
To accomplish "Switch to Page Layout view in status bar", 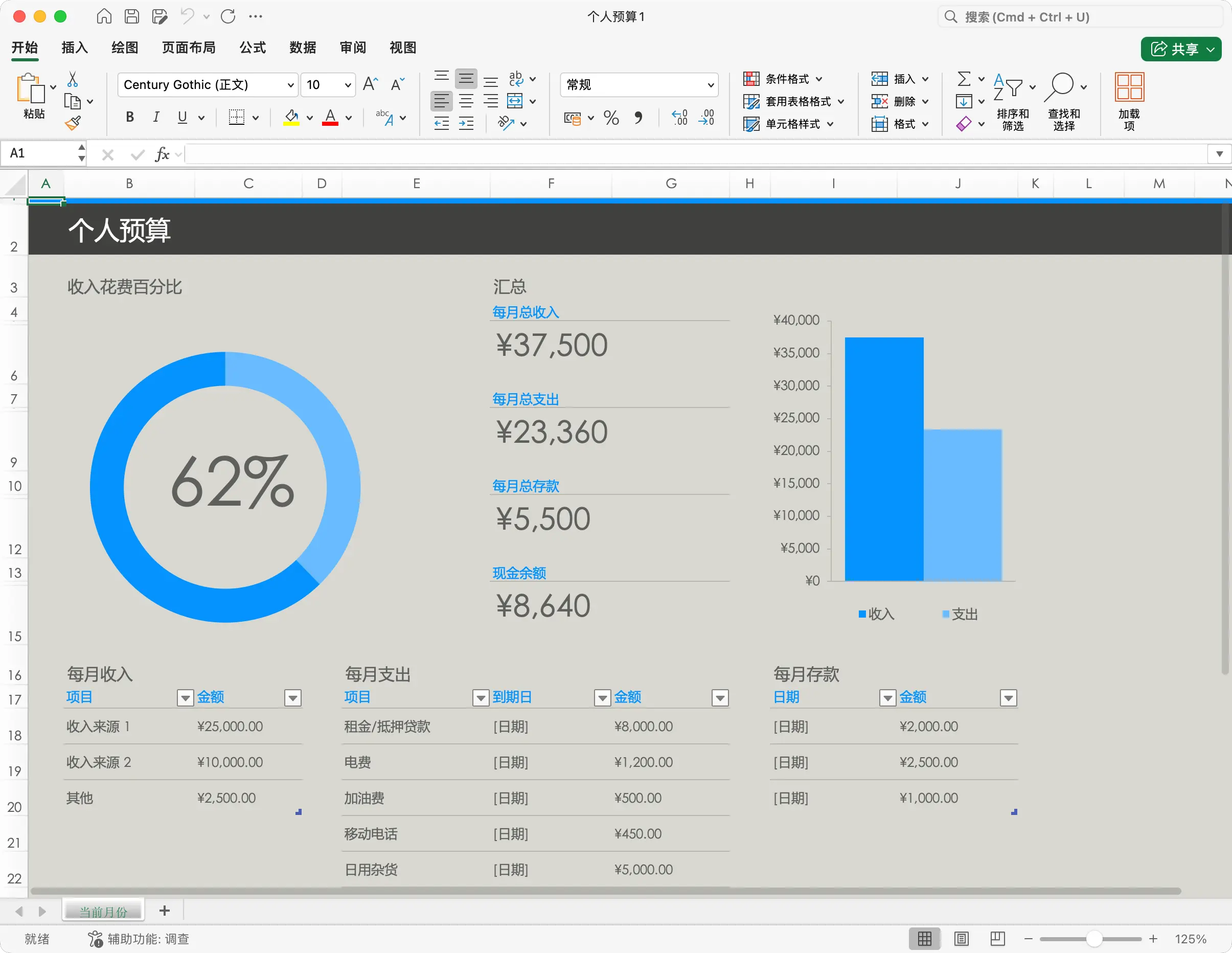I will [x=961, y=939].
